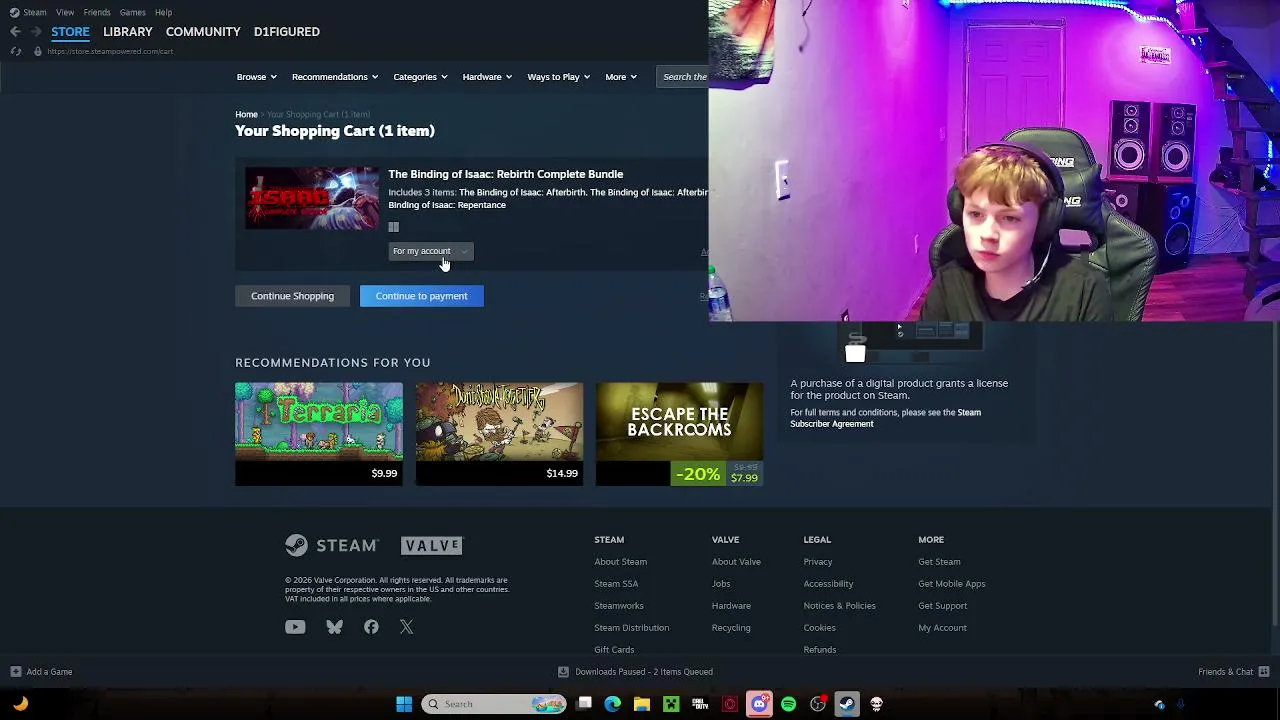Image resolution: width=1280 pixels, height=720 pixels.
Task: Click the Valve logo in the footer
Action: [x=432, y=545]
